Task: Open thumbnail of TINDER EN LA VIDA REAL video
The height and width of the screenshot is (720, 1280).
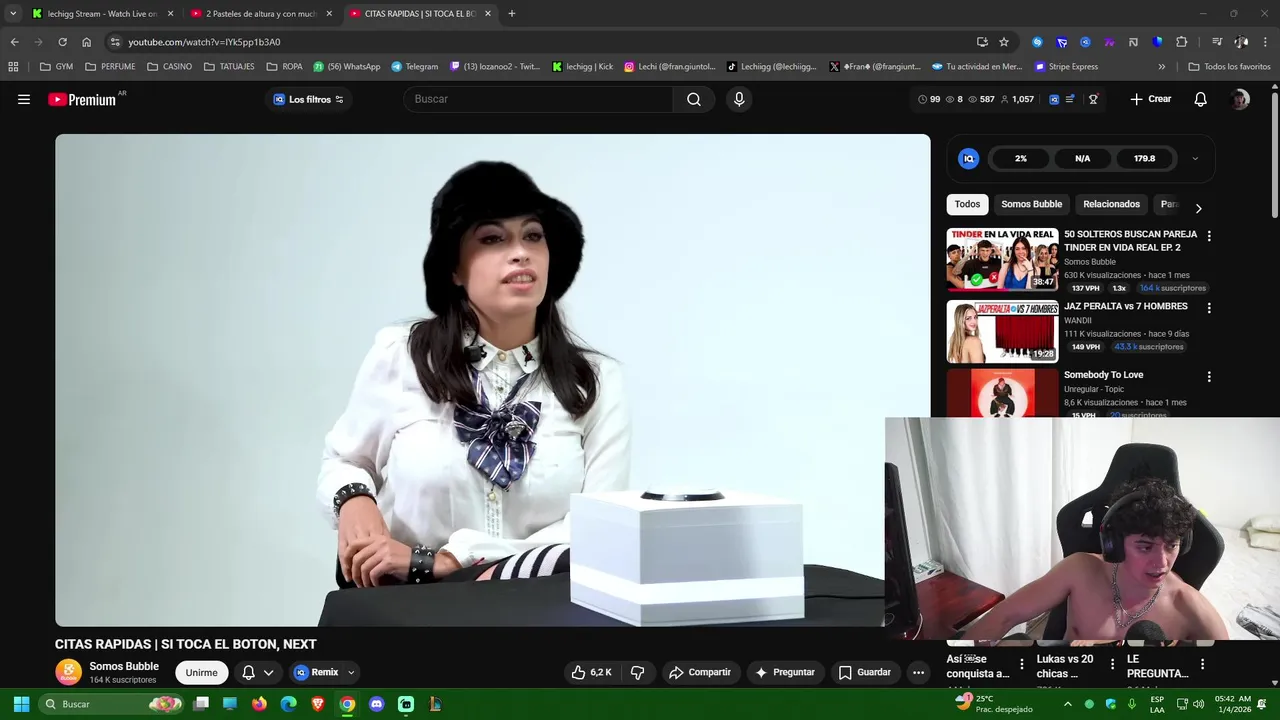Action: tap(1002, 259)
